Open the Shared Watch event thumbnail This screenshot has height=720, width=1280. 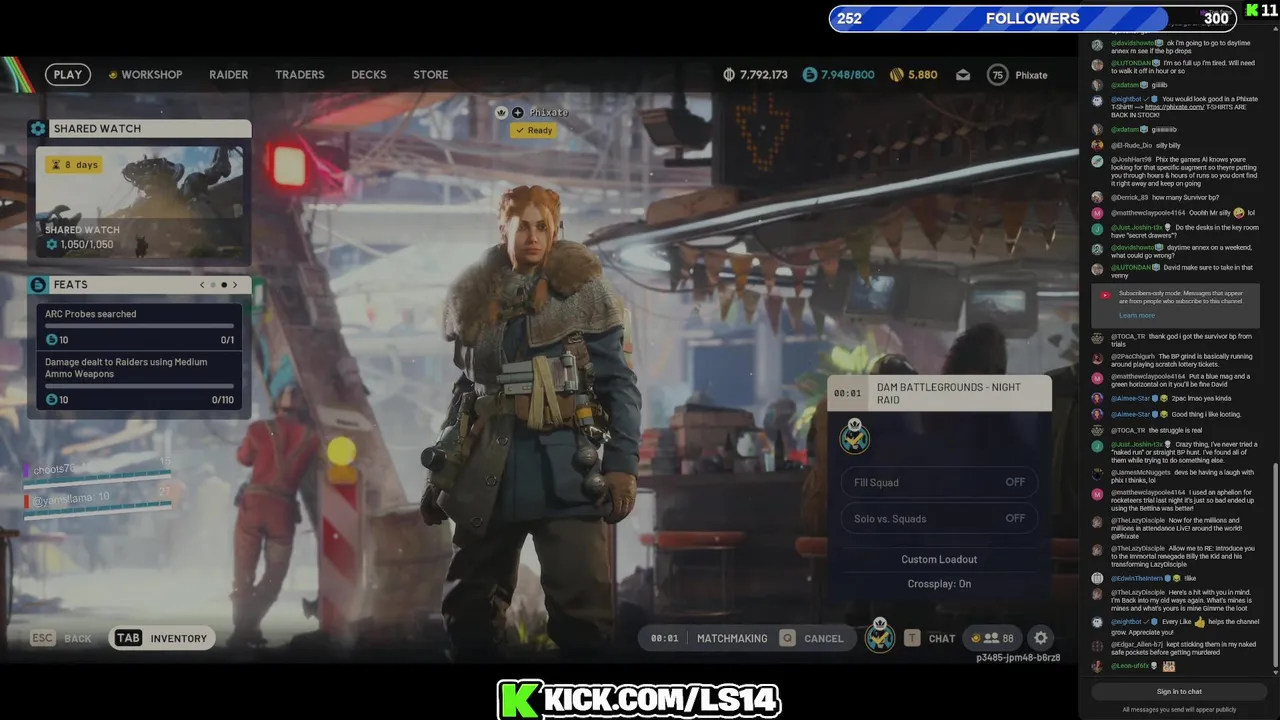139,200
